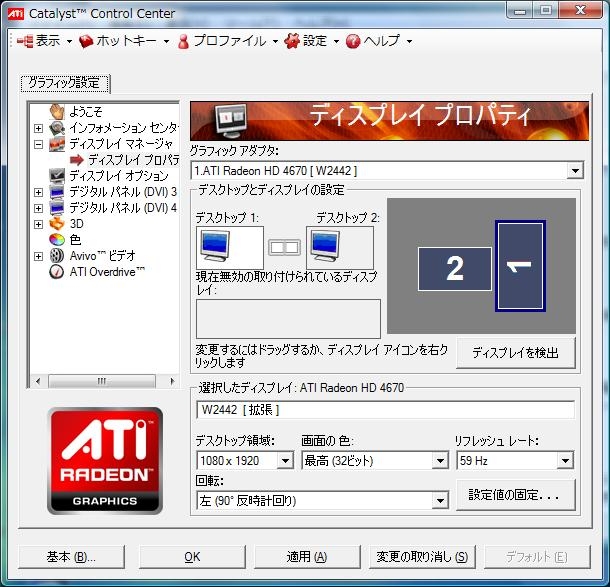Select ディスプレイ プロパティ in the tree
The width and height of the screenshot is (610, 587).
point(133,160)
